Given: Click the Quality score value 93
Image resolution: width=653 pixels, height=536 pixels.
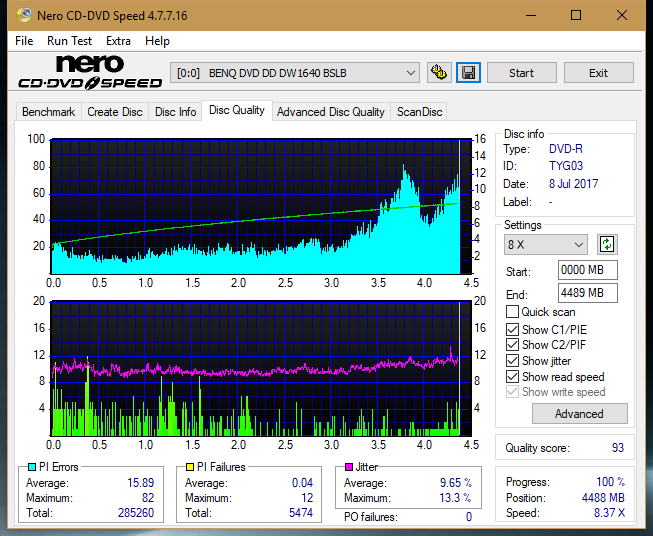Looking at the screenshot, I should click(x=618, y=448).
